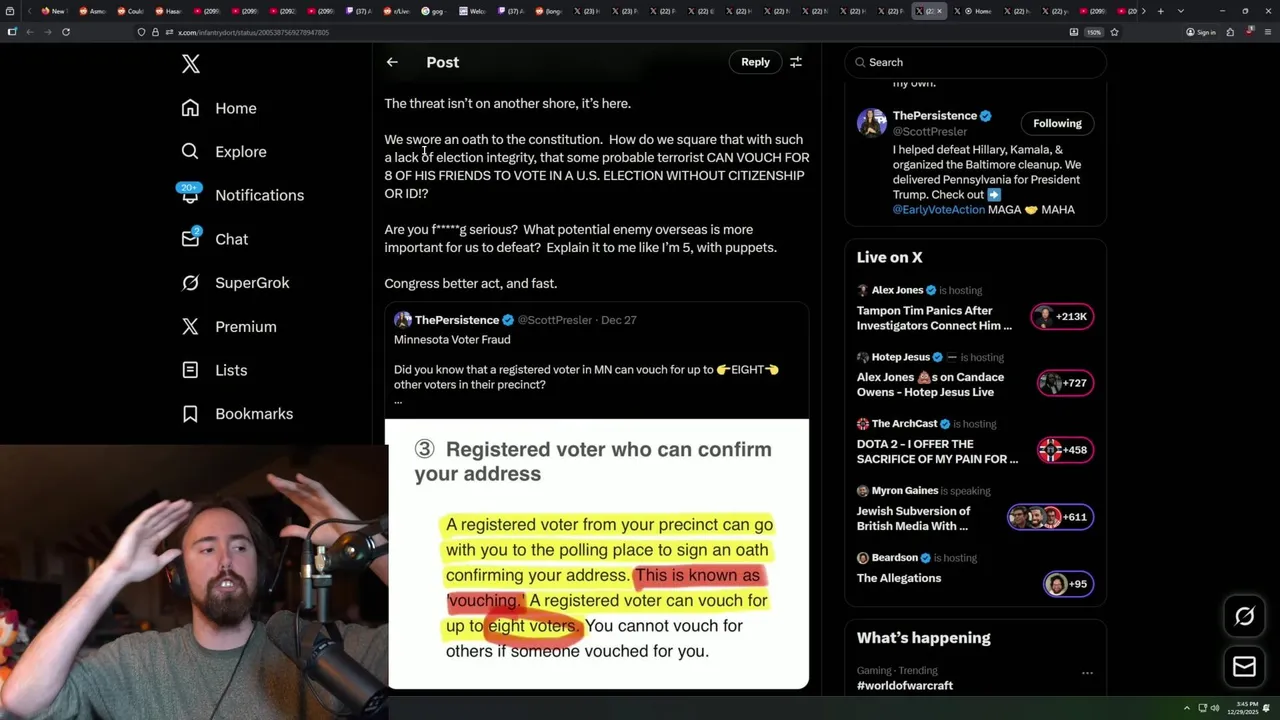
Task: Open @ScottPresler handle in sidebar card
Action: pos(930,131)
